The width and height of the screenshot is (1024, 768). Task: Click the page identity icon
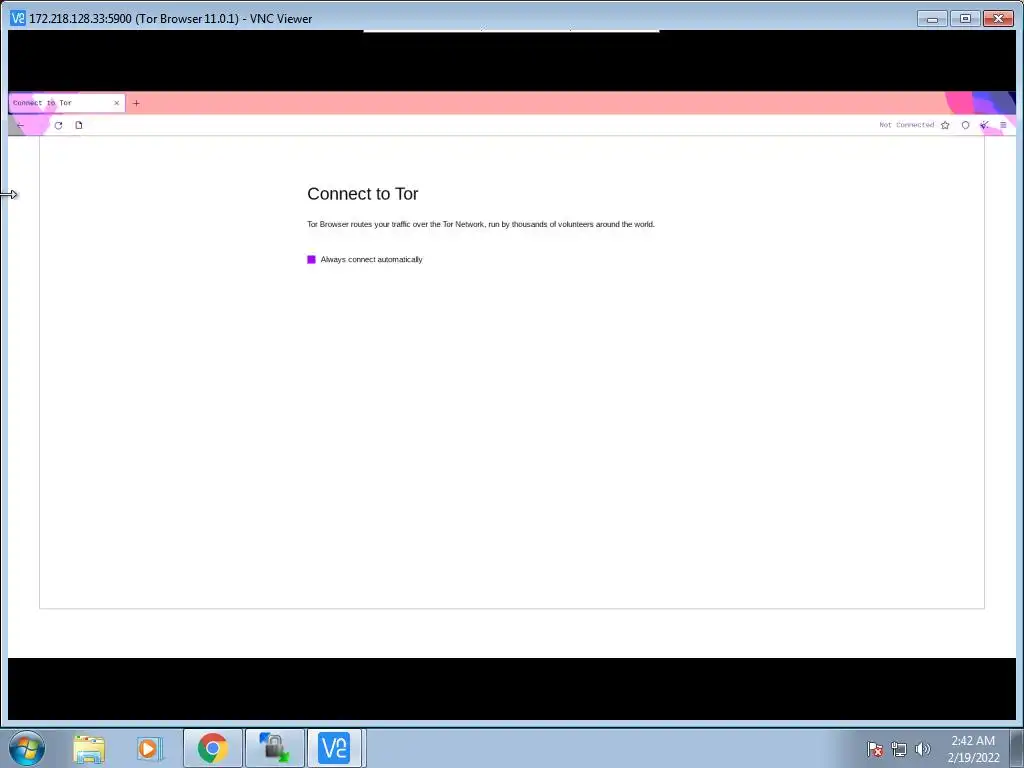(79, 125)
